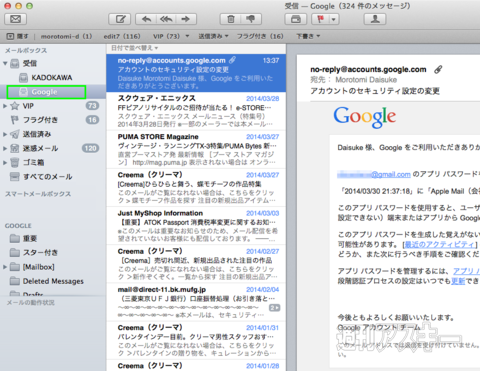Select edit7 (116) in favorites bar
This screenshot has width=480, height=371.
click(x=122, y=36)
